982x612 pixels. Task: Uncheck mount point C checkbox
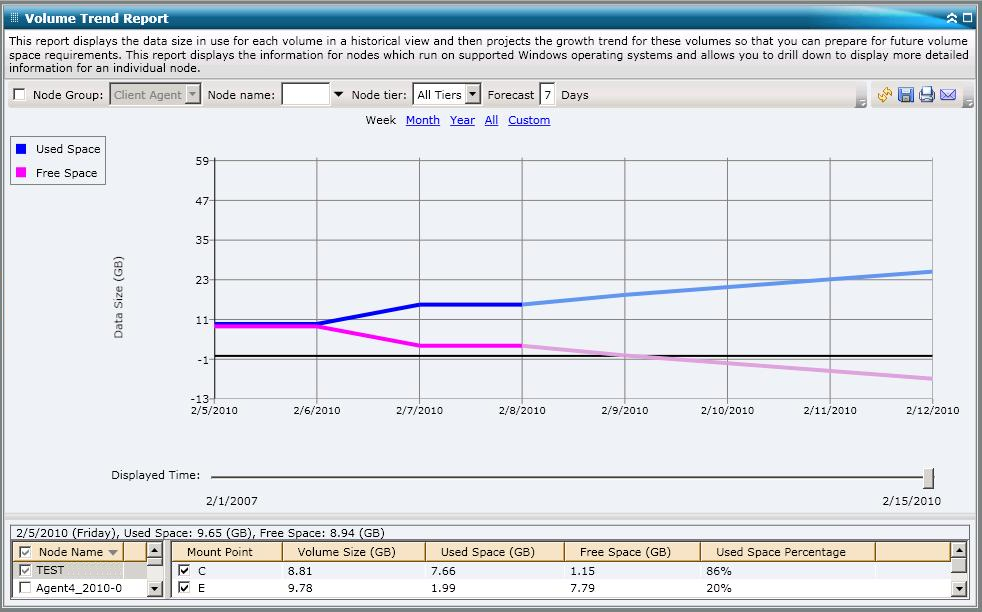pos(184,570)
